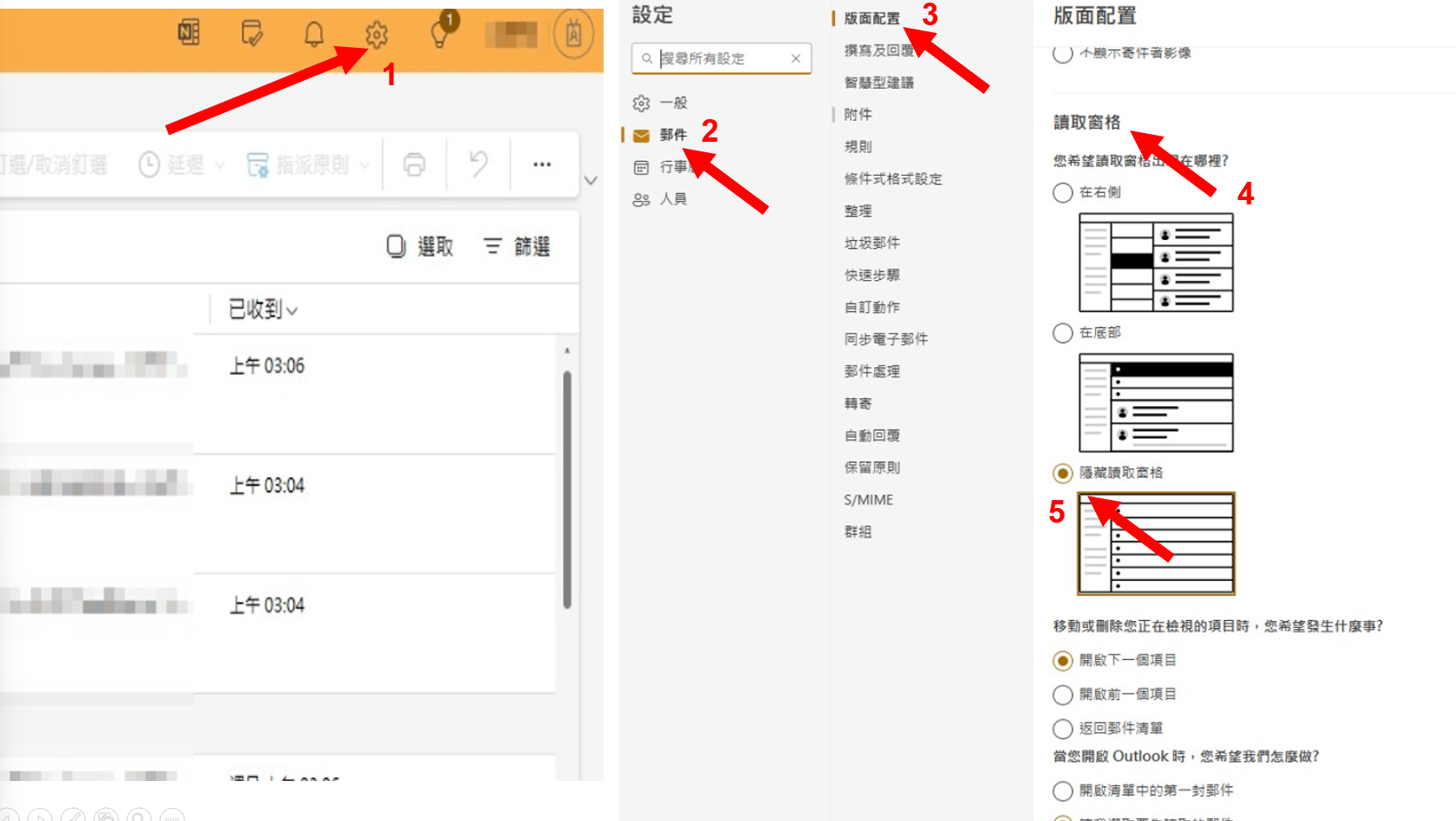Click into the 搜尋所有設定 search field
The width and height of the screenshot is (1456, 821).
click(x=721, y=58)
